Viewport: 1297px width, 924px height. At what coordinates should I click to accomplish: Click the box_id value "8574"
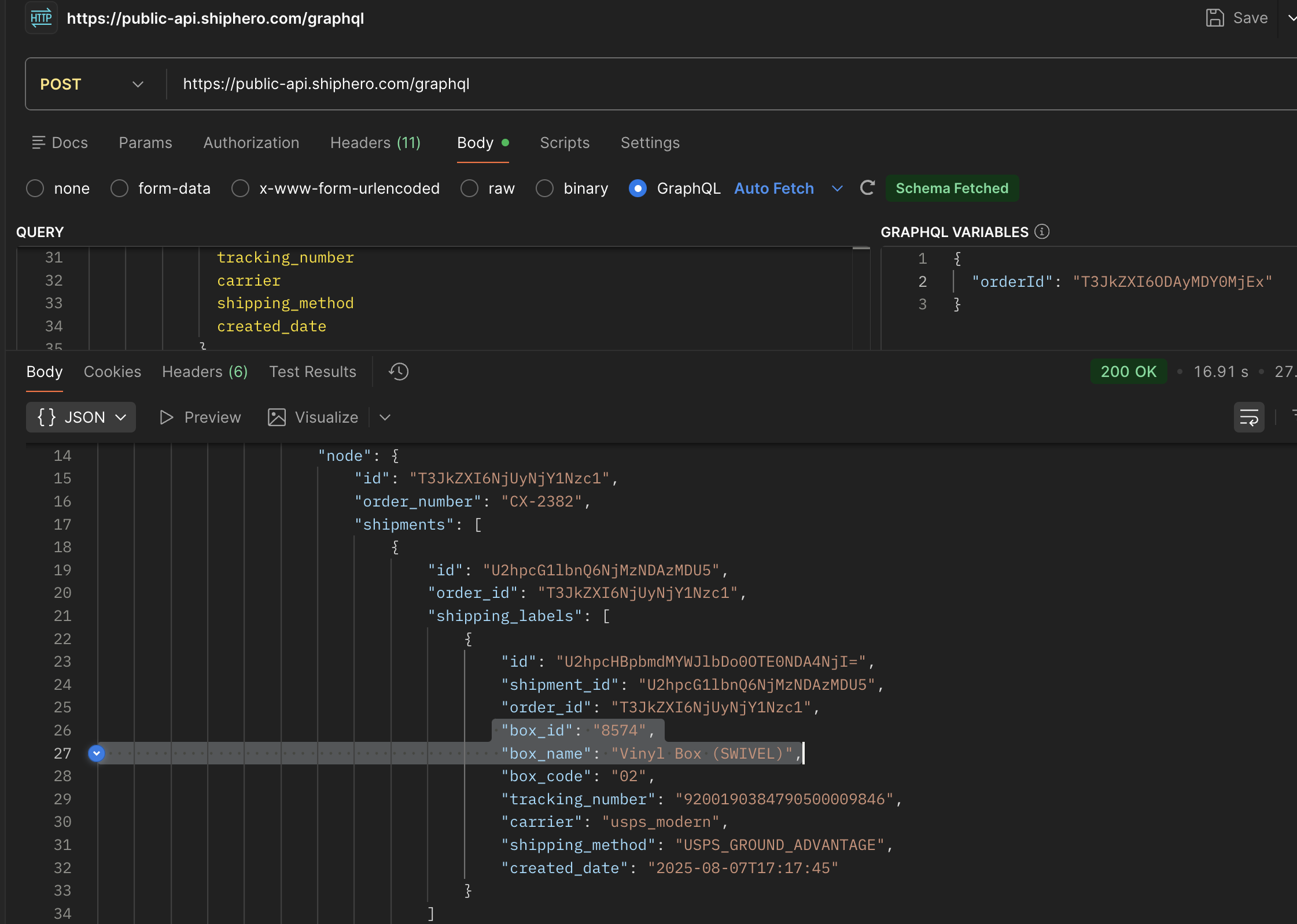(620, 730)
